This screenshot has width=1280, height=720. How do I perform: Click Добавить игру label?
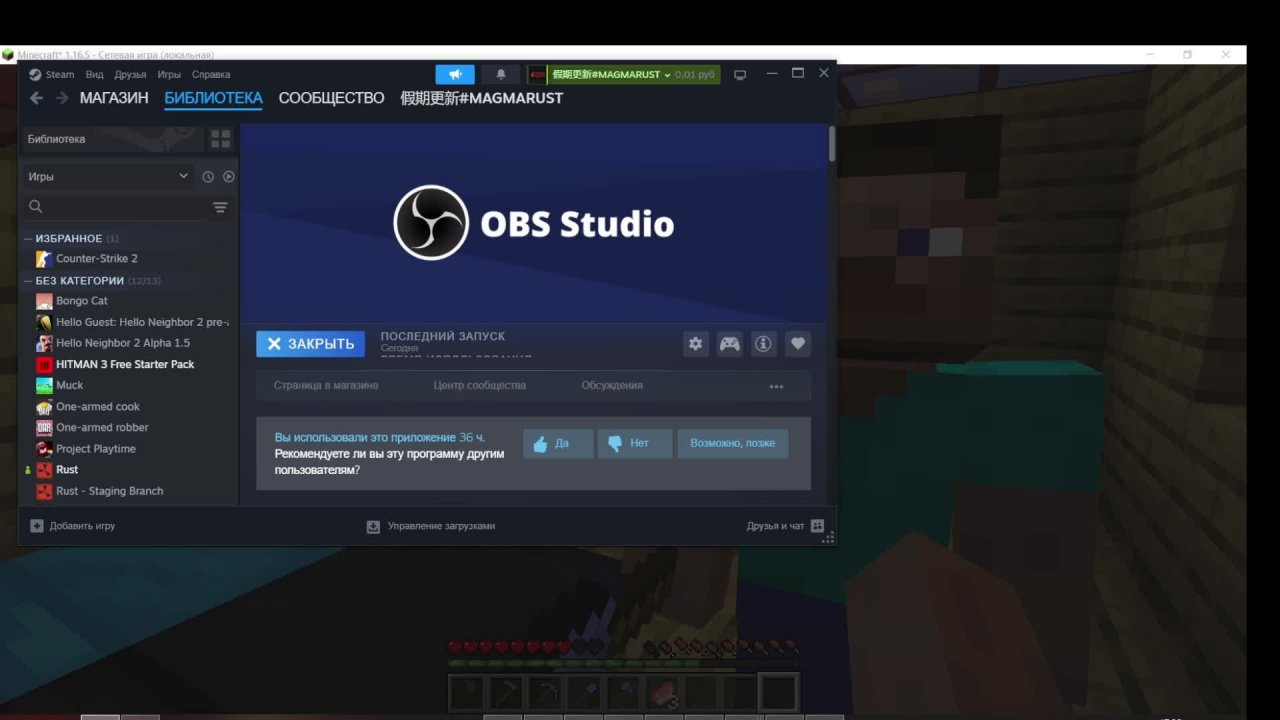click(x=82, y=526)
